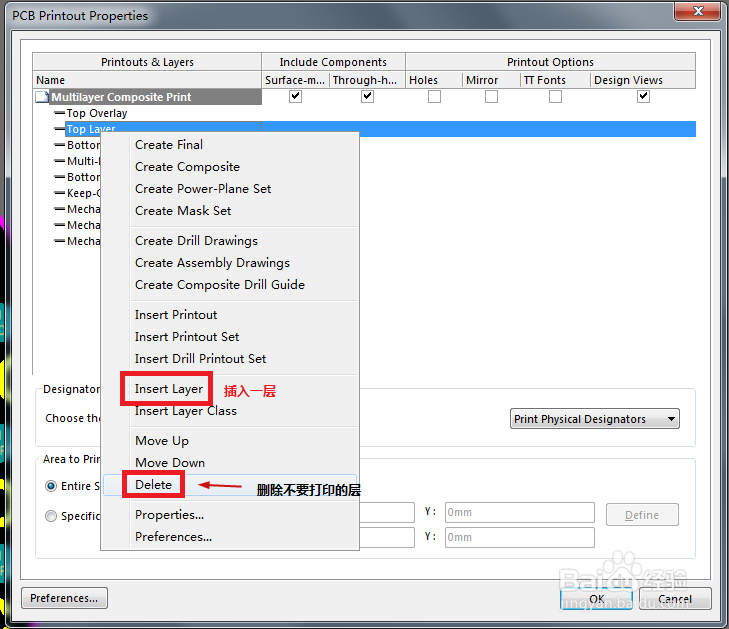Close the PCB Printout Properties dialog
Image resolution: width=729 pixels, height=629 pixels.
(697, 11)
